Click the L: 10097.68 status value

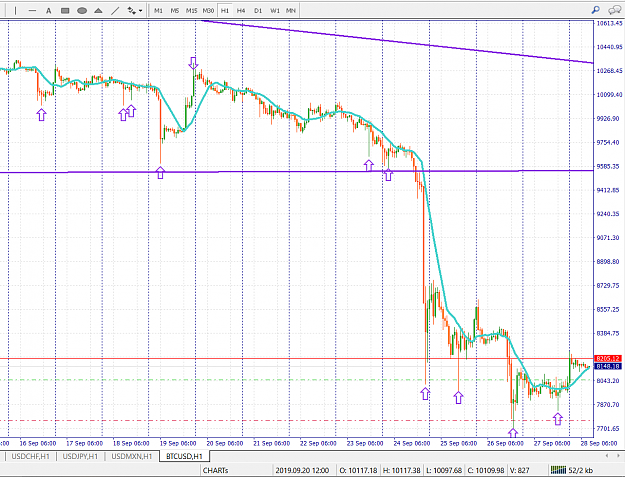444,470
